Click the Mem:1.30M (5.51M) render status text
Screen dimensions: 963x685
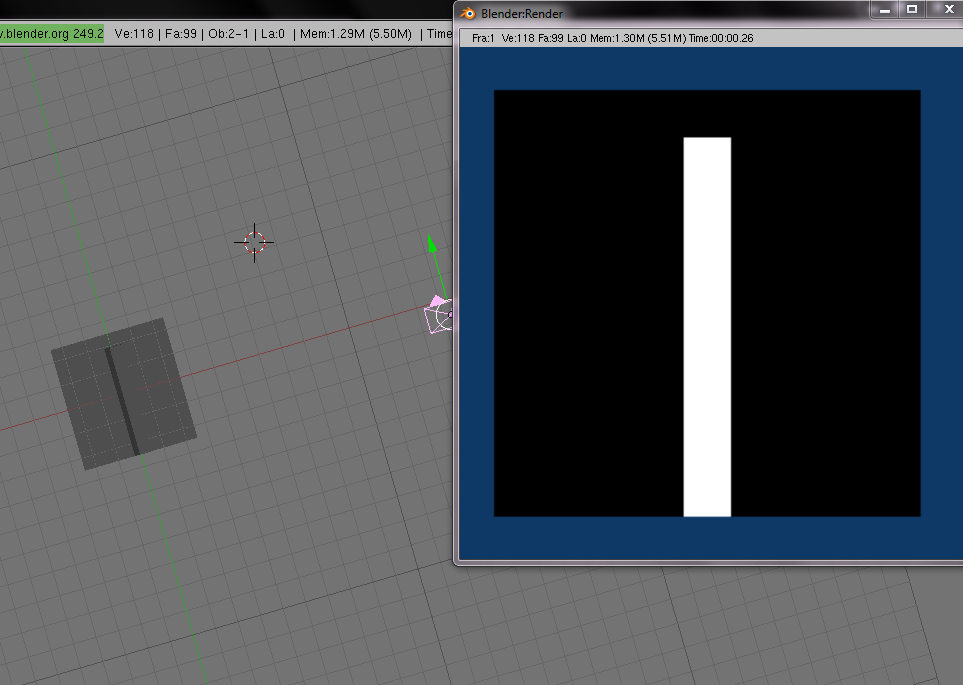pos(638,38)
